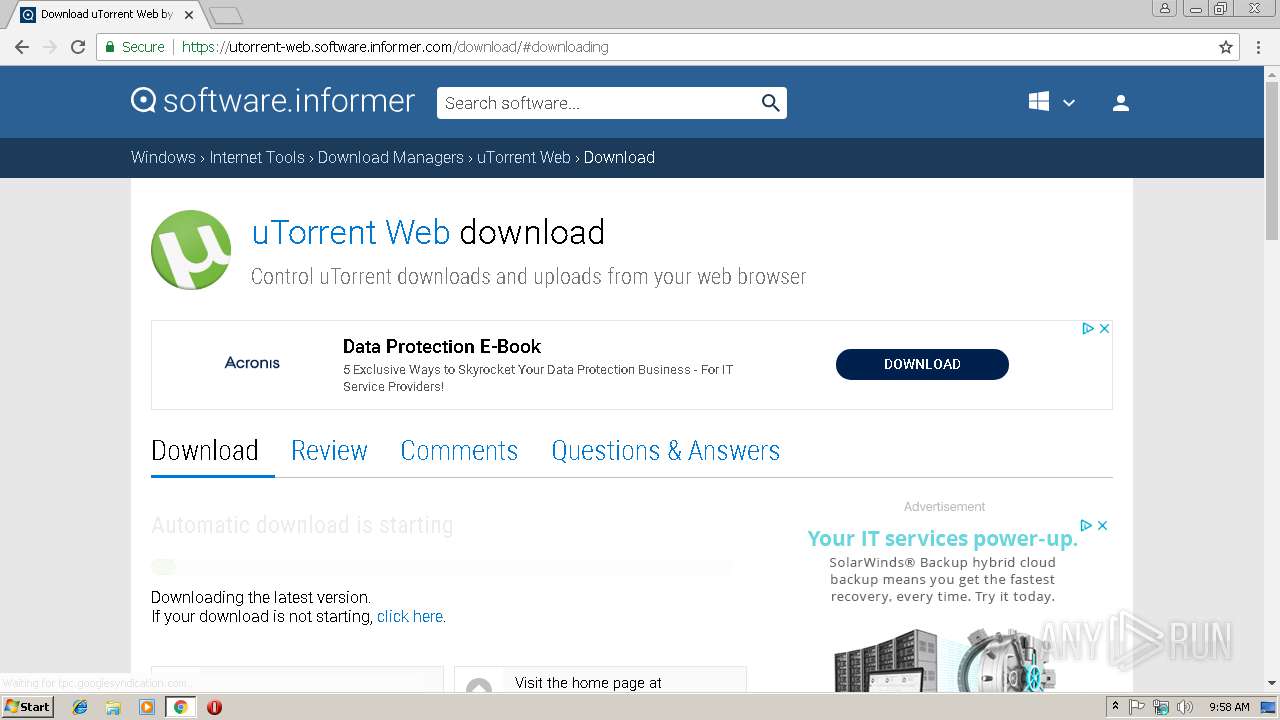1280x720 pixels.
Task: Switch to the Comments tab
Action: pos(459,451)
